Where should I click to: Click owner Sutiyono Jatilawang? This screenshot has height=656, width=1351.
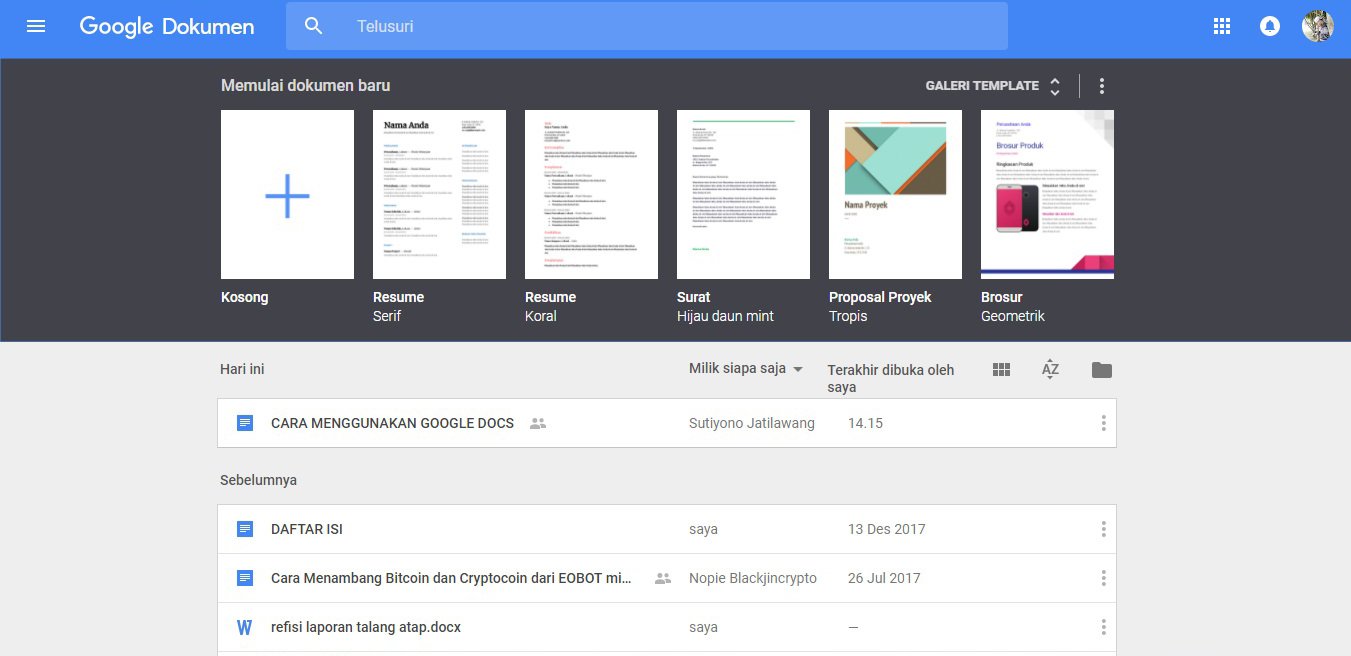click(x=752, y=423)
